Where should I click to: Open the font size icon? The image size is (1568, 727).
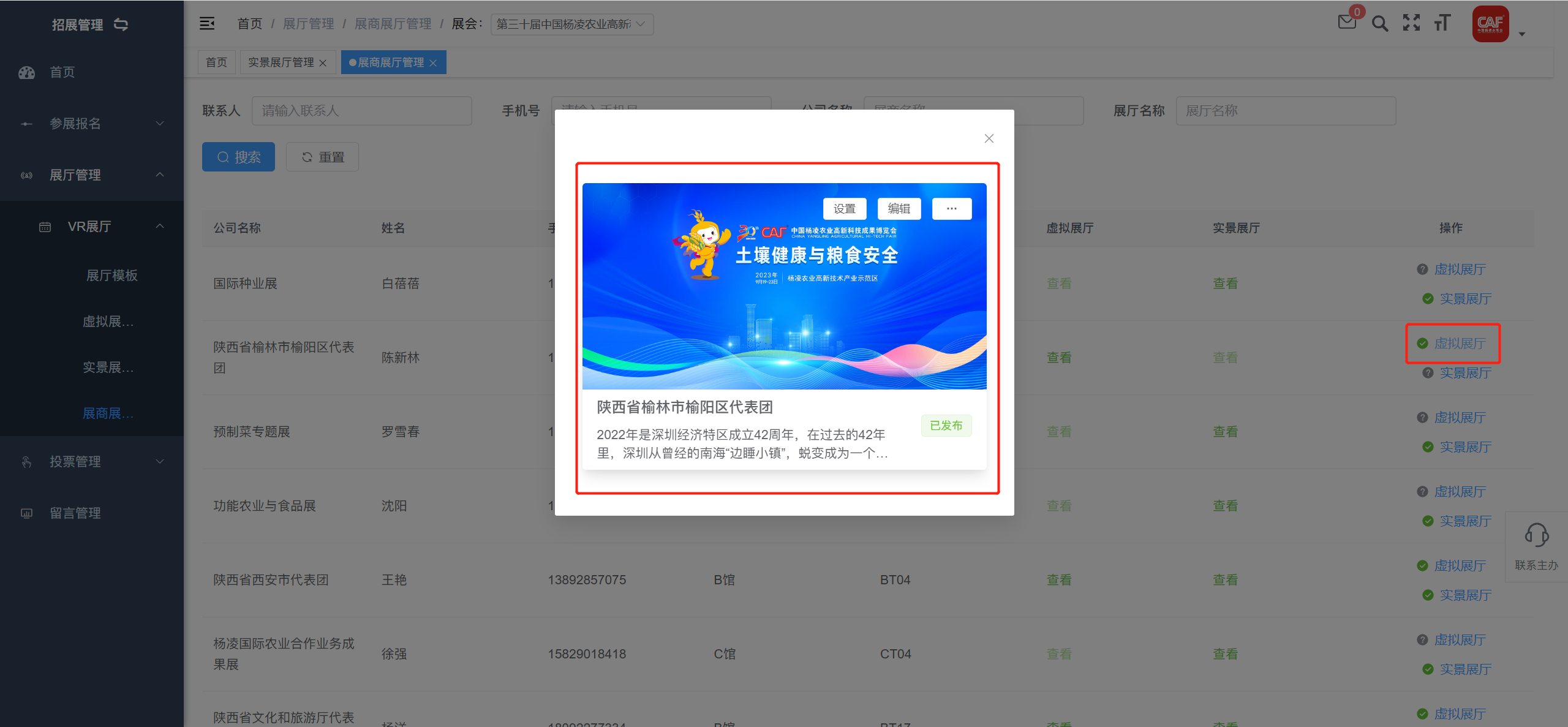point(1442,23)
